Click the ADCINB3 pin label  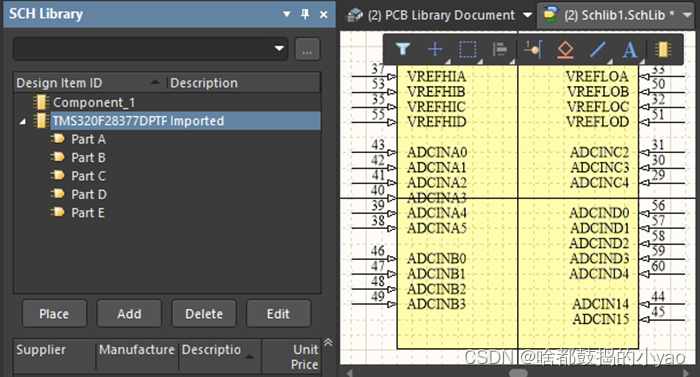(436, 304)
